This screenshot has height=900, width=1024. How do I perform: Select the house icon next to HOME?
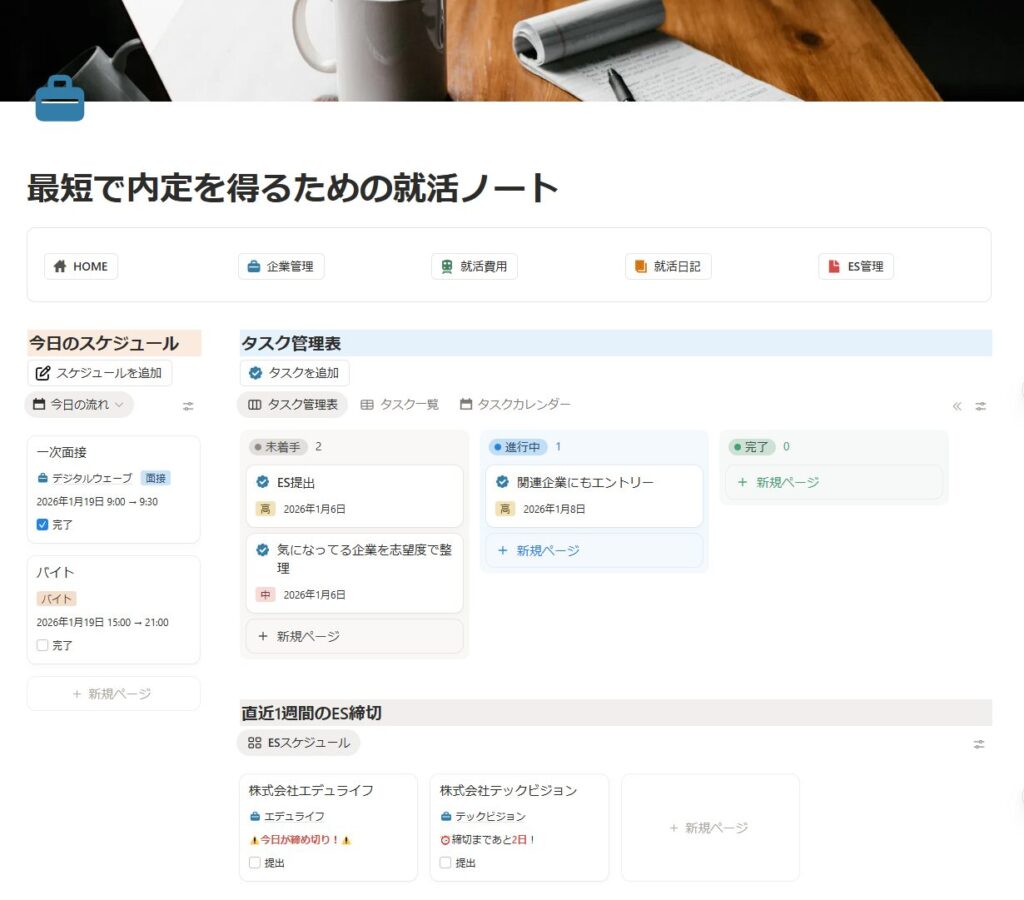pyautogui.click(x=60, y=266)
